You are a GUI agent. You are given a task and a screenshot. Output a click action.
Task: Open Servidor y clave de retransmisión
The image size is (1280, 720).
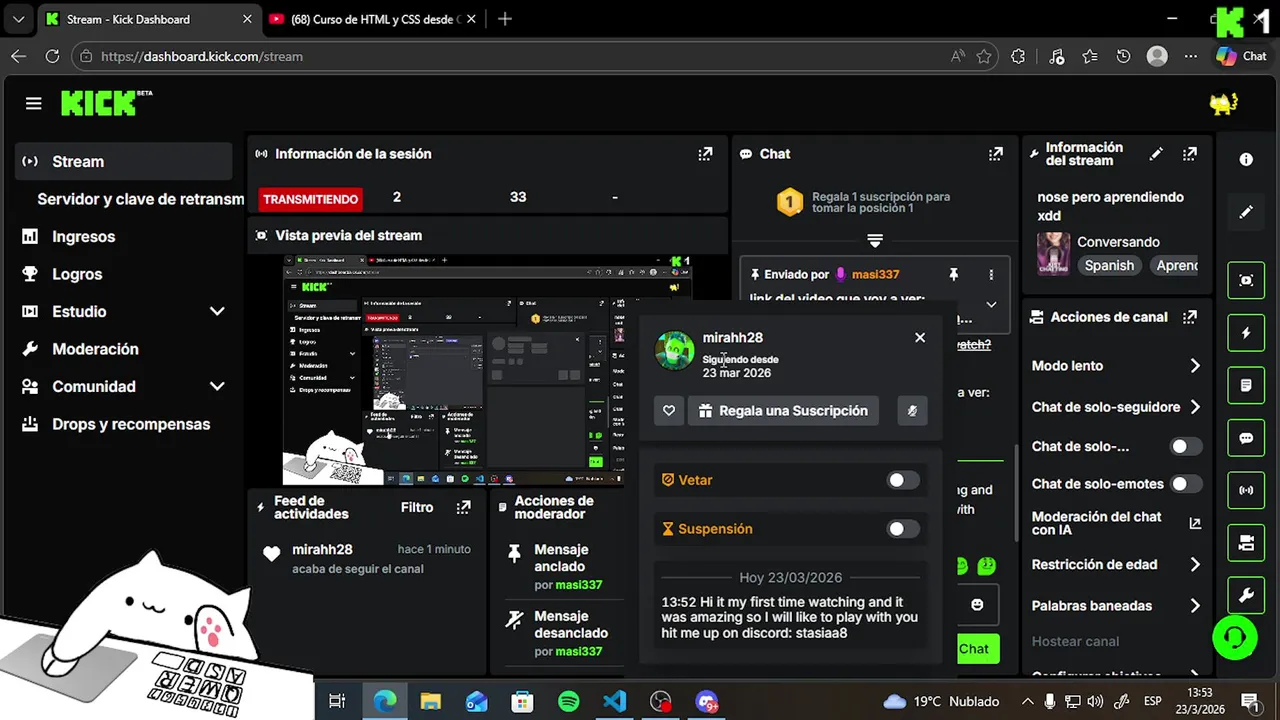pyautogui.click(x=139, y=199)
